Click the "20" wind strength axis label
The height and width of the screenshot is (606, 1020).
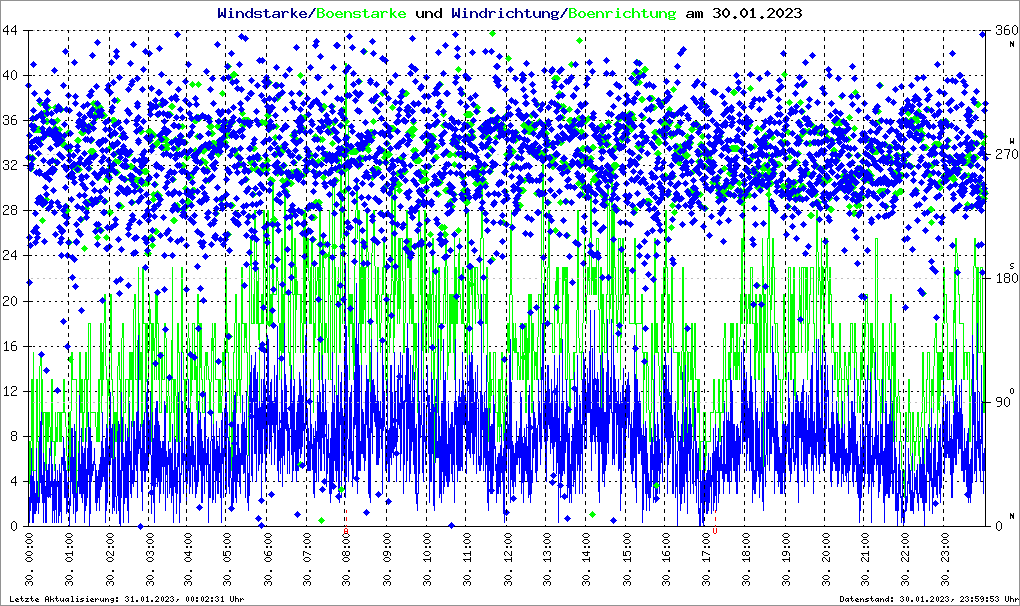(9, 301)
